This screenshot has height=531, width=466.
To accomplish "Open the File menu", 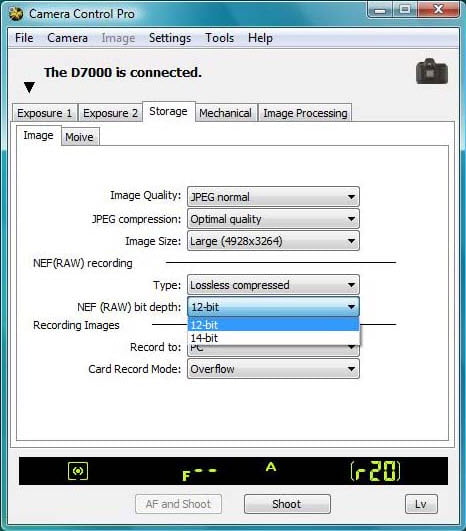I will [x=24, y=38].
